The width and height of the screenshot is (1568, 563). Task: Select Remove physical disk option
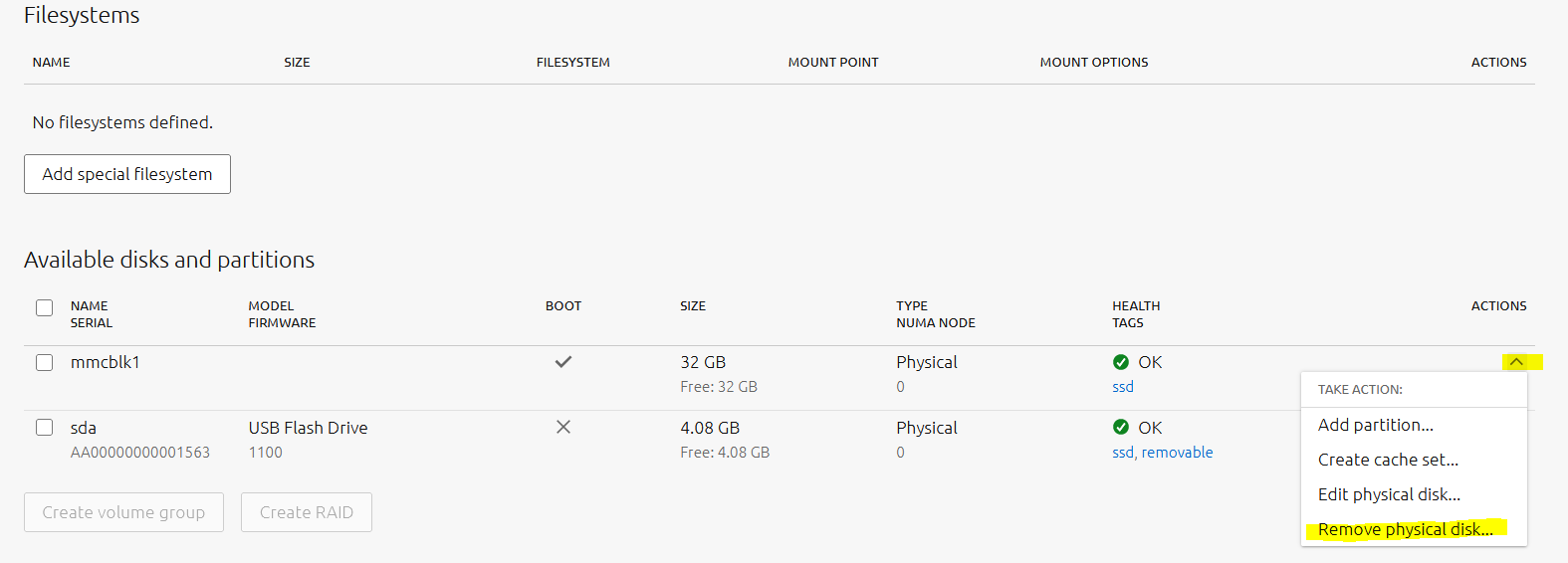click(1405, 529)
